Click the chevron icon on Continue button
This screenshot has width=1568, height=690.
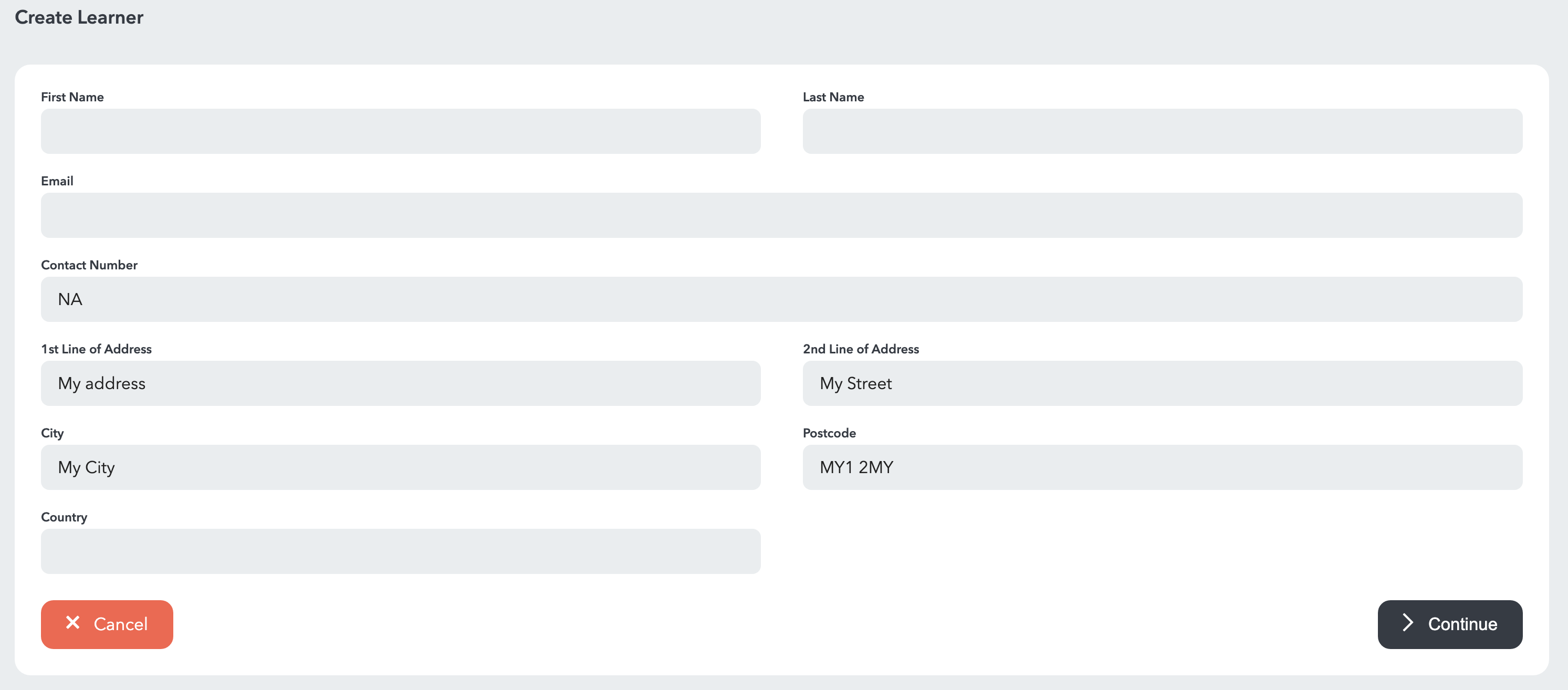(x=1407, y=622)
